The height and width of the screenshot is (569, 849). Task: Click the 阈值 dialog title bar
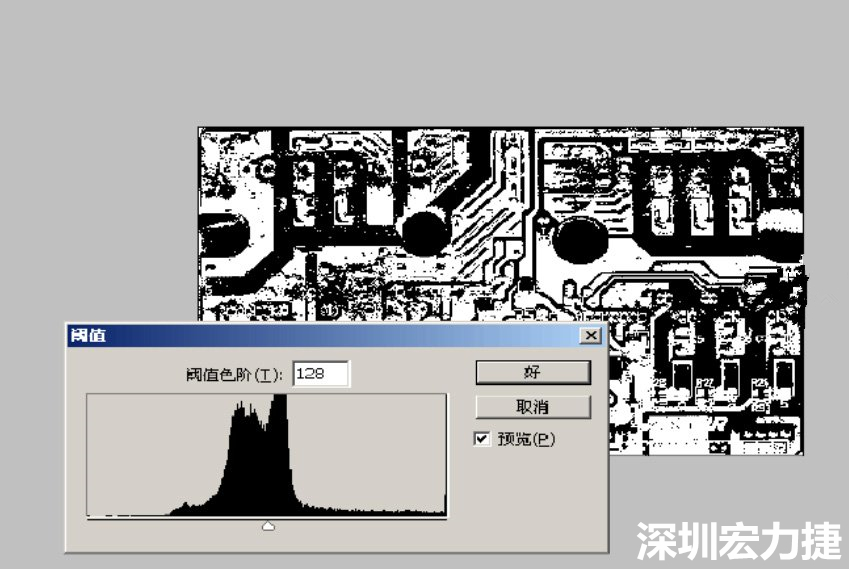(x=300, y=335)
